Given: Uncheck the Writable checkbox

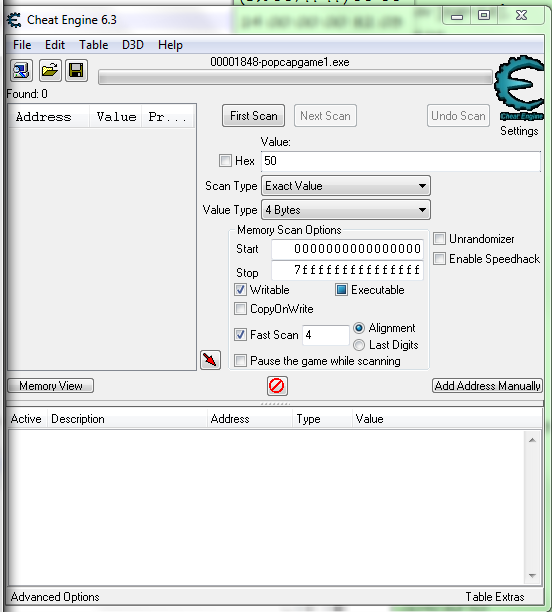Looking at the screenshot, I should click(240, 290).
